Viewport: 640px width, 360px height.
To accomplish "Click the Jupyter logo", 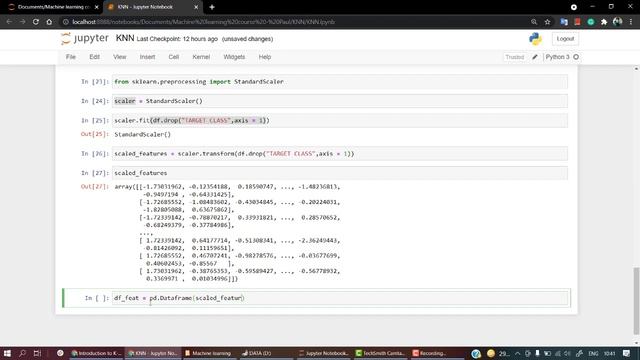I will (x=85, y=39).
